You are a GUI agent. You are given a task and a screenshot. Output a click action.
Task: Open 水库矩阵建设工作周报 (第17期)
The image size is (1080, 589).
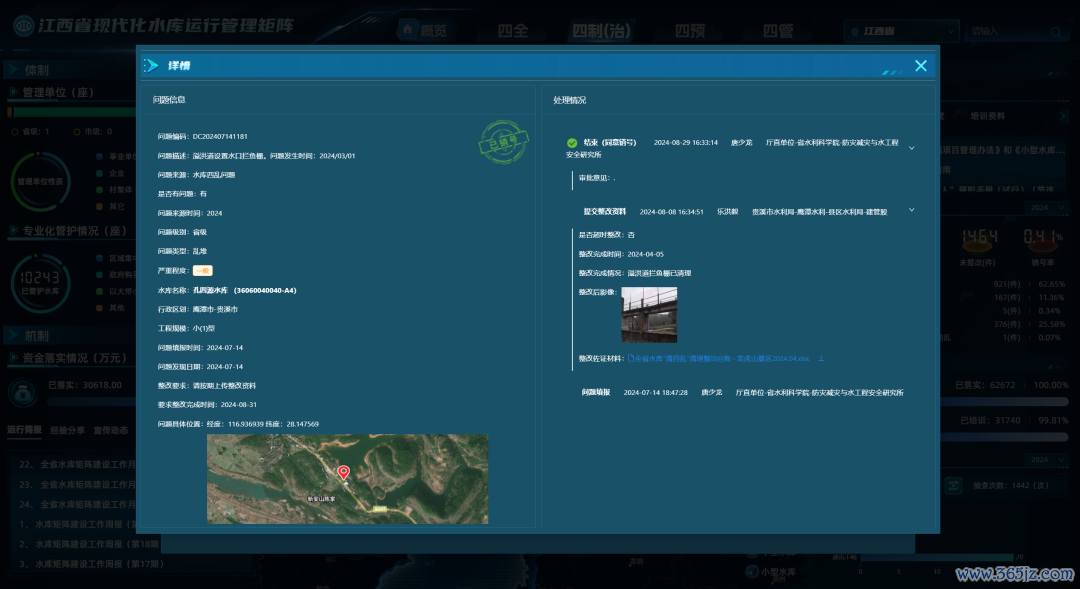pos(92,564)
